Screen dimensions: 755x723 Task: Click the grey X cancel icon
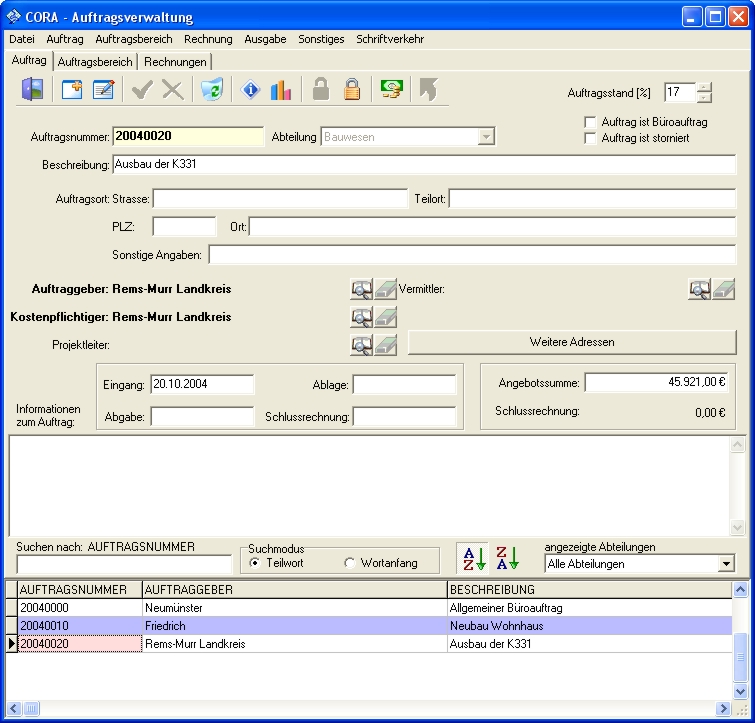point(172,90)
